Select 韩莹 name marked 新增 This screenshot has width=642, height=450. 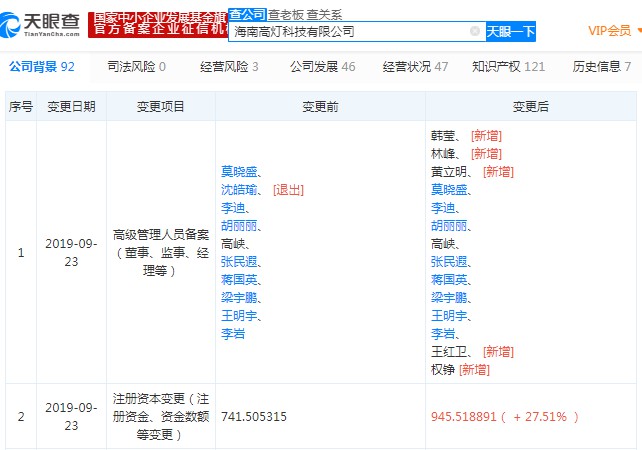[x=443, y=136]
